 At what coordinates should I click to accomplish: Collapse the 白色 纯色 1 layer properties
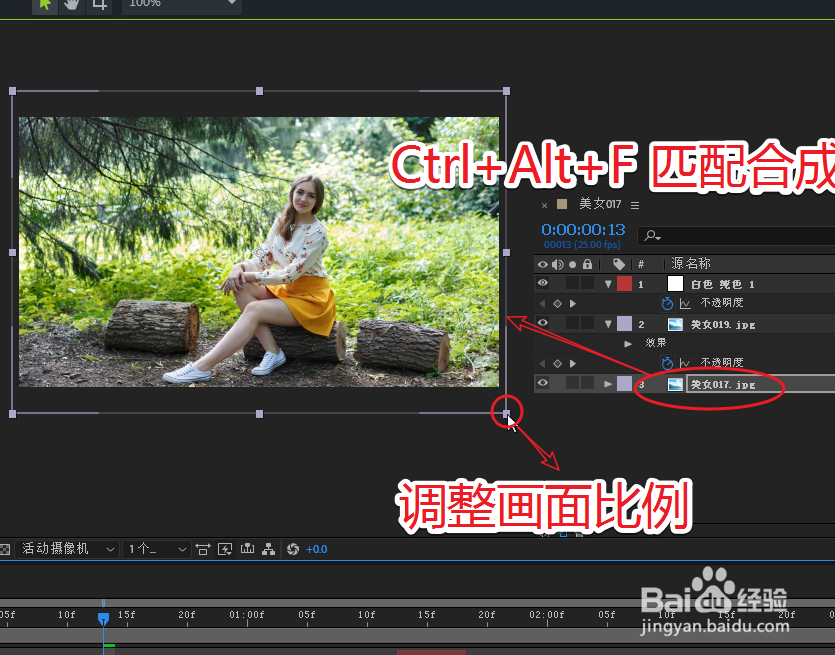tap(608, 284)
